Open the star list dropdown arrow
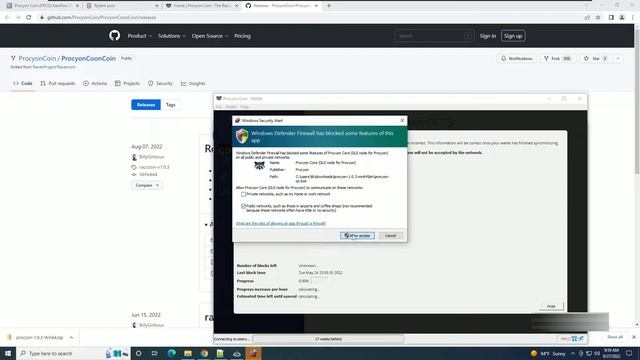Screen dimensions: 640x360 [618, 59]
